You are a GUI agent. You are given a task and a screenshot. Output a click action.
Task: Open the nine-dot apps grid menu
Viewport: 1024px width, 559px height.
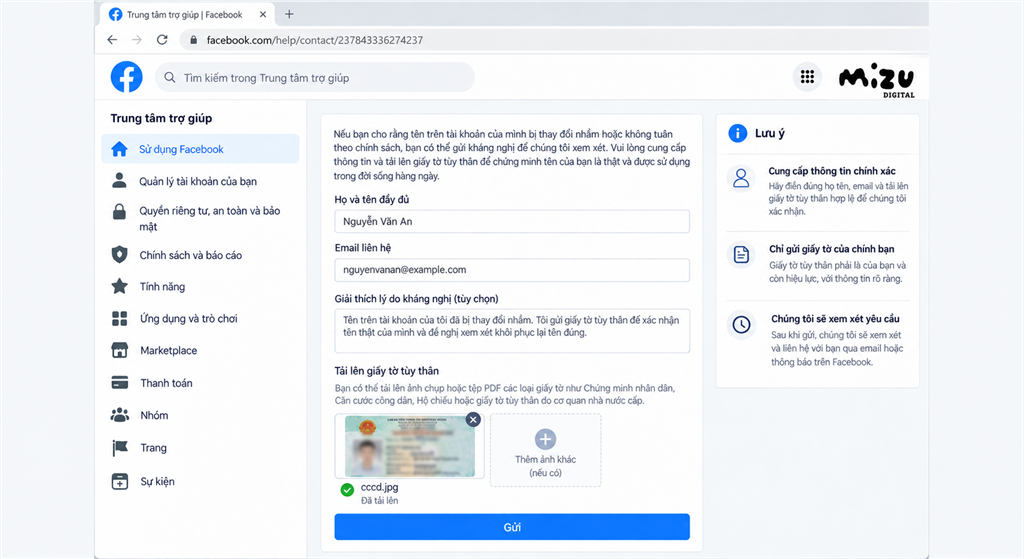(x=807, y=77)
